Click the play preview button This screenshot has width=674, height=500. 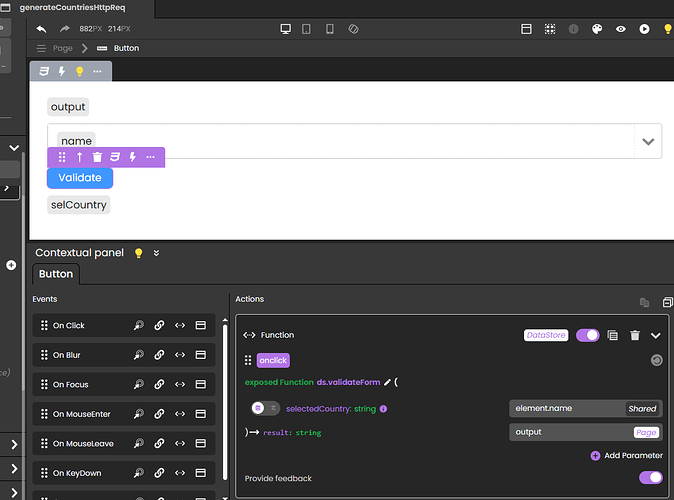click(643, 30)
